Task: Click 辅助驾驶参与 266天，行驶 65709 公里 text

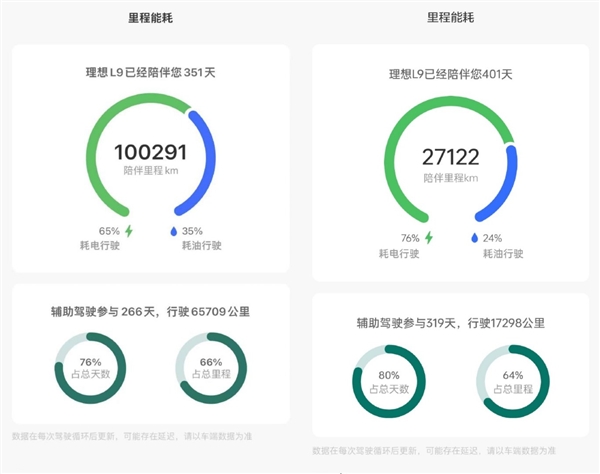Action: (150, 312)
